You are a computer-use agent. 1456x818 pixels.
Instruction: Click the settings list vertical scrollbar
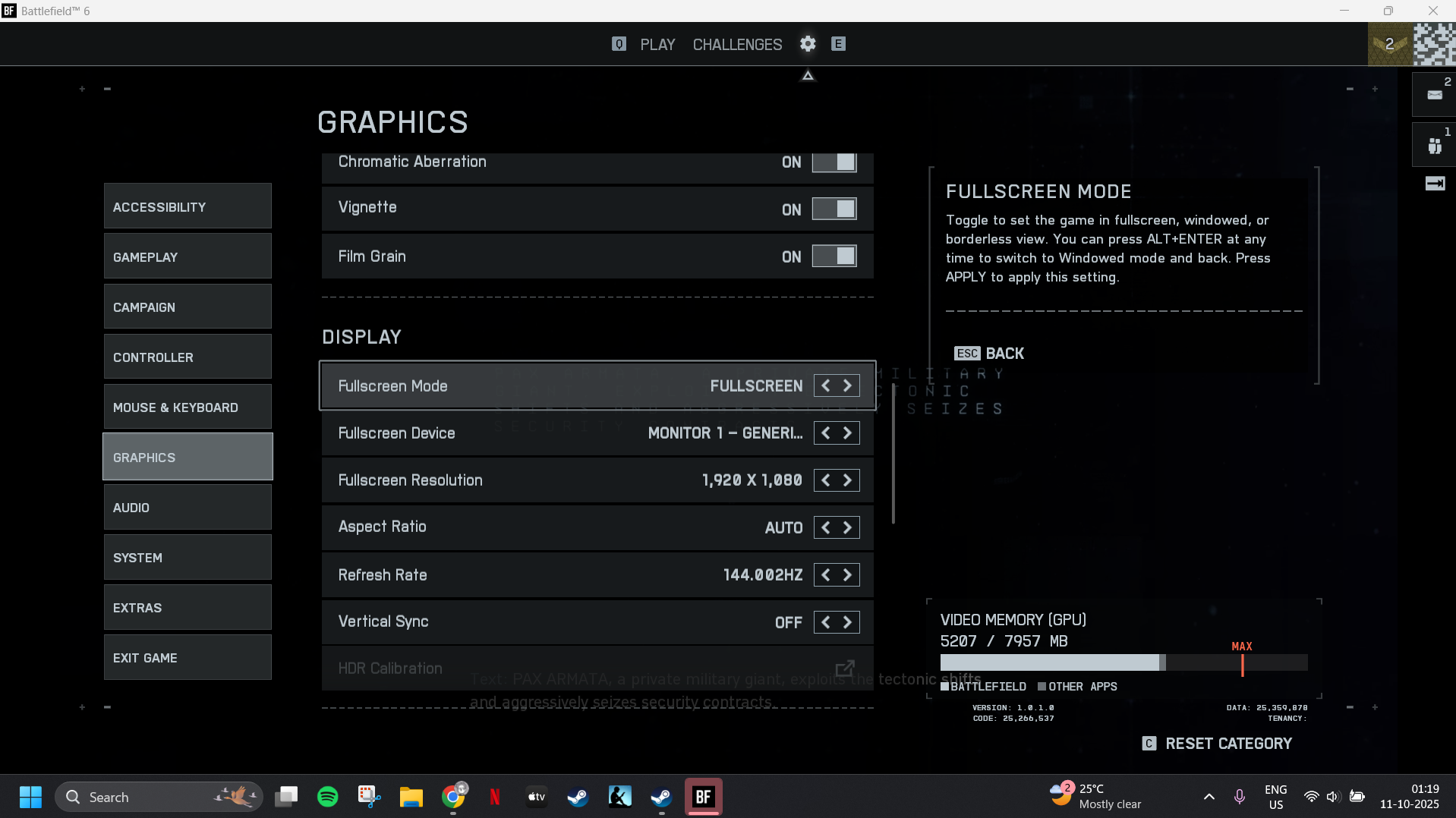(893, 455)
